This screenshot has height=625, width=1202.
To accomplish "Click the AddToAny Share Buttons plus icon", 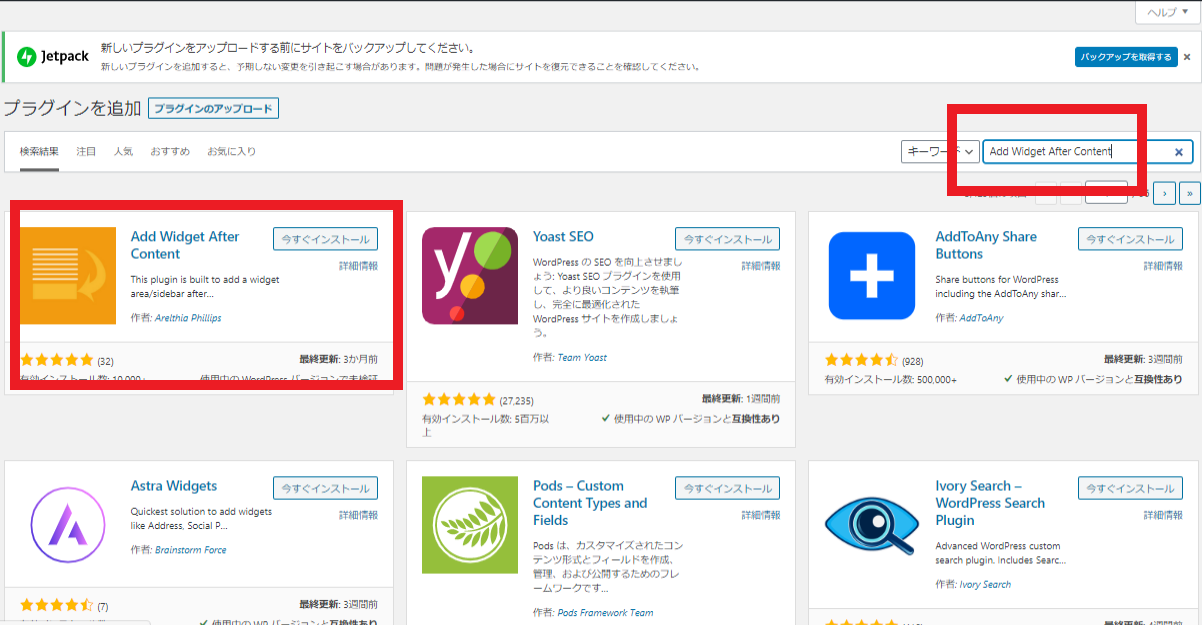I will [x=872, y=276].
